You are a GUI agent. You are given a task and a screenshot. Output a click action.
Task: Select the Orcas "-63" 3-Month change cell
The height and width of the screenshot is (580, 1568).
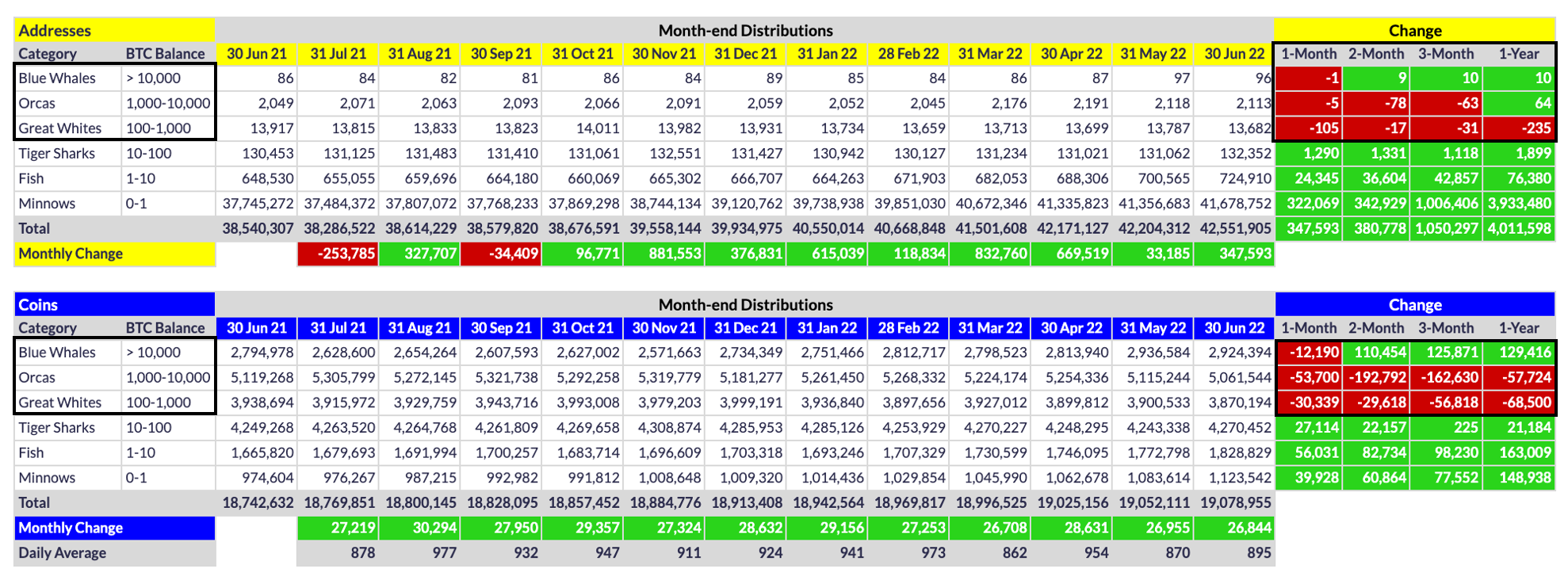[1447, 103]
